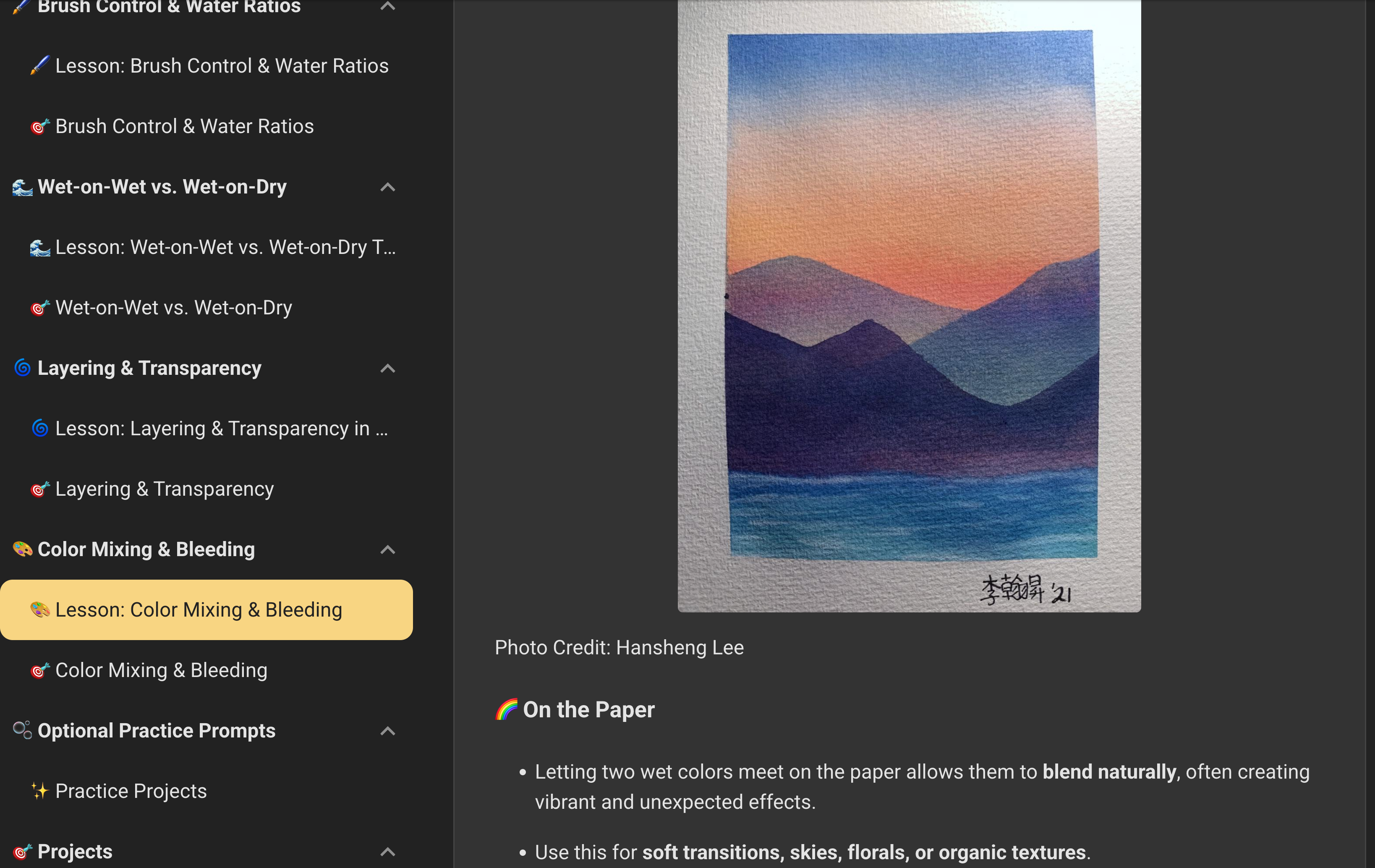Screen dimensions: 1375x868
Task: Click paintbrush icon beside Lesson: Brush Control
Action: pos(40,65)
